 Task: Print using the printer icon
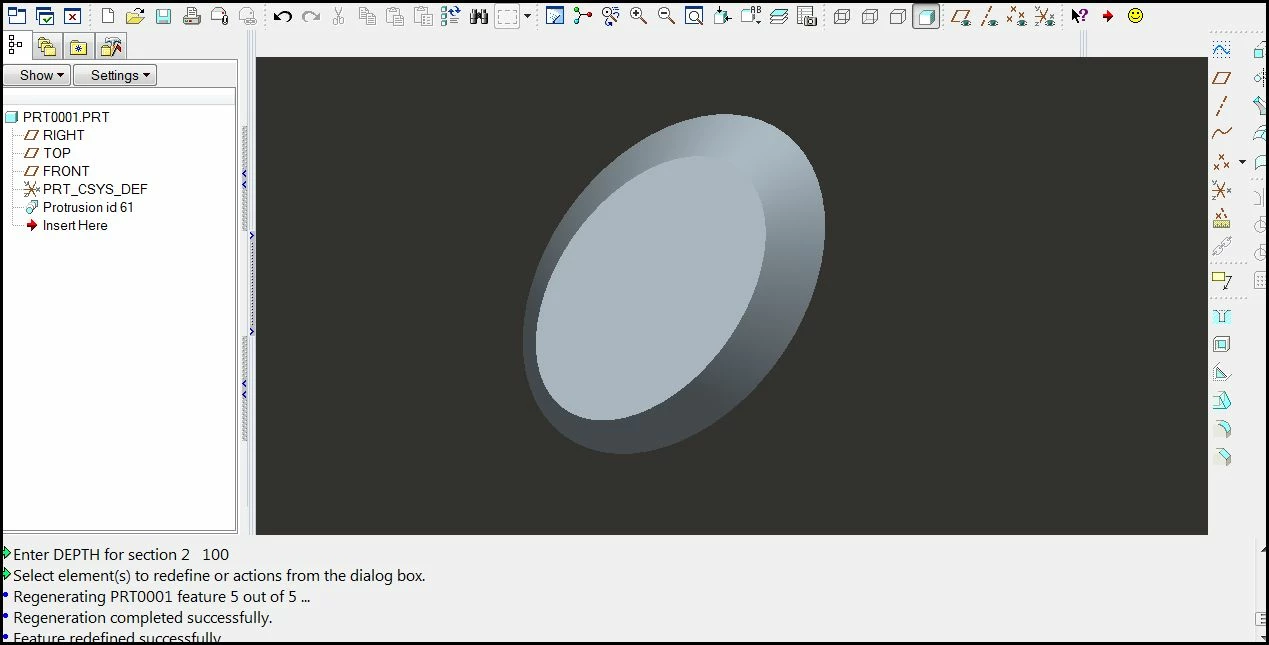192,16
